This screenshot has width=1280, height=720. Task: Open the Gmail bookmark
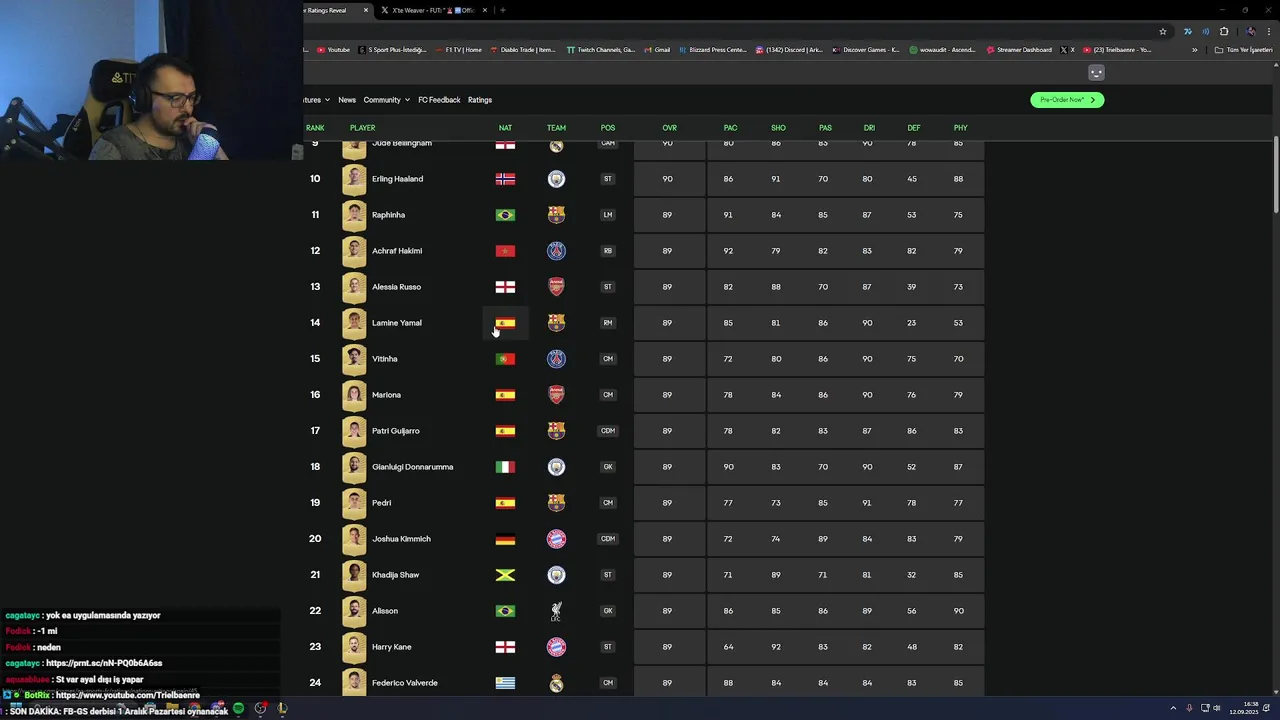pos(657,50)
